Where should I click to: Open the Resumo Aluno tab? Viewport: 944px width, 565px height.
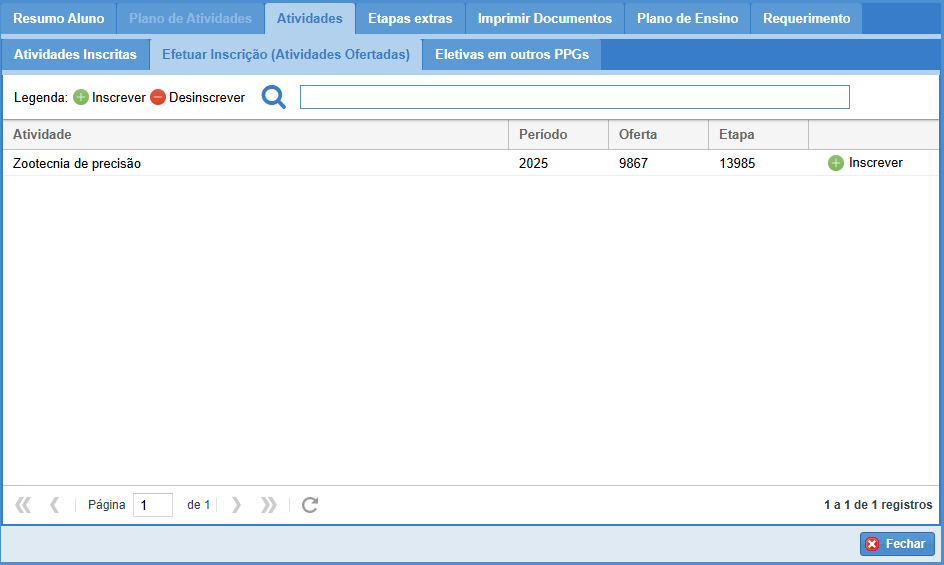click(58, 19)
